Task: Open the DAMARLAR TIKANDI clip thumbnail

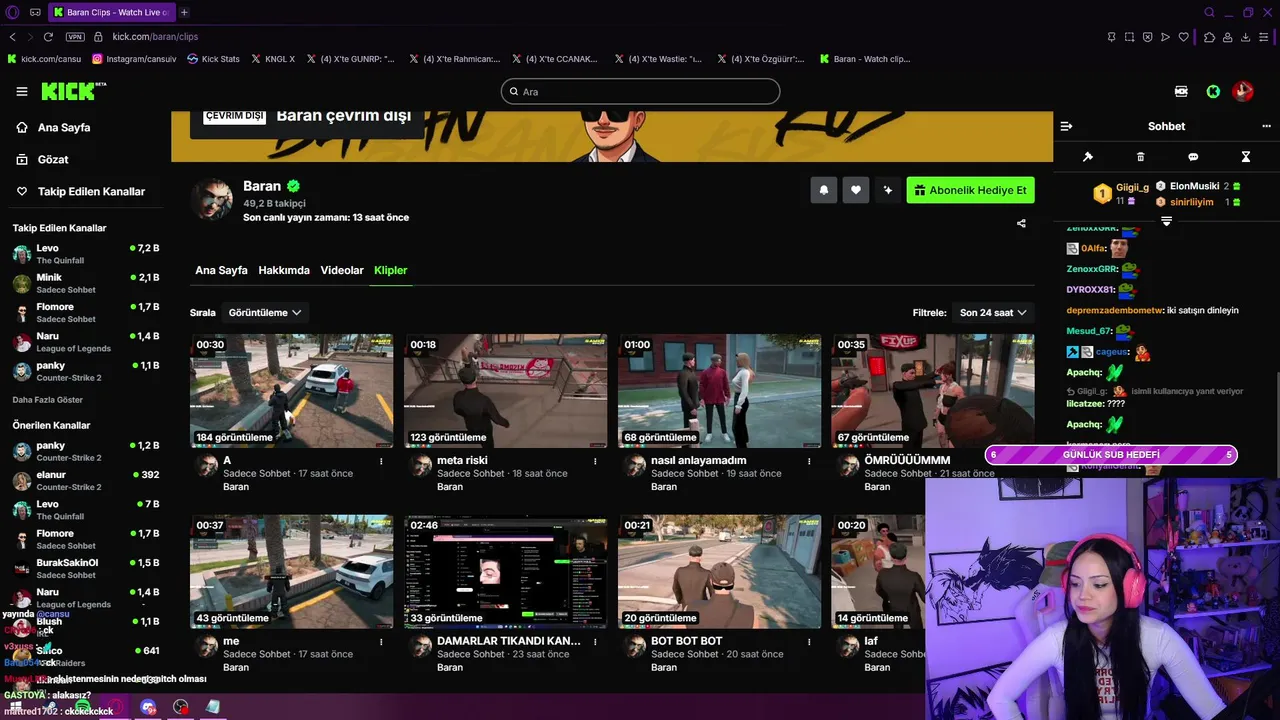Action: click(x=505, y=572)
